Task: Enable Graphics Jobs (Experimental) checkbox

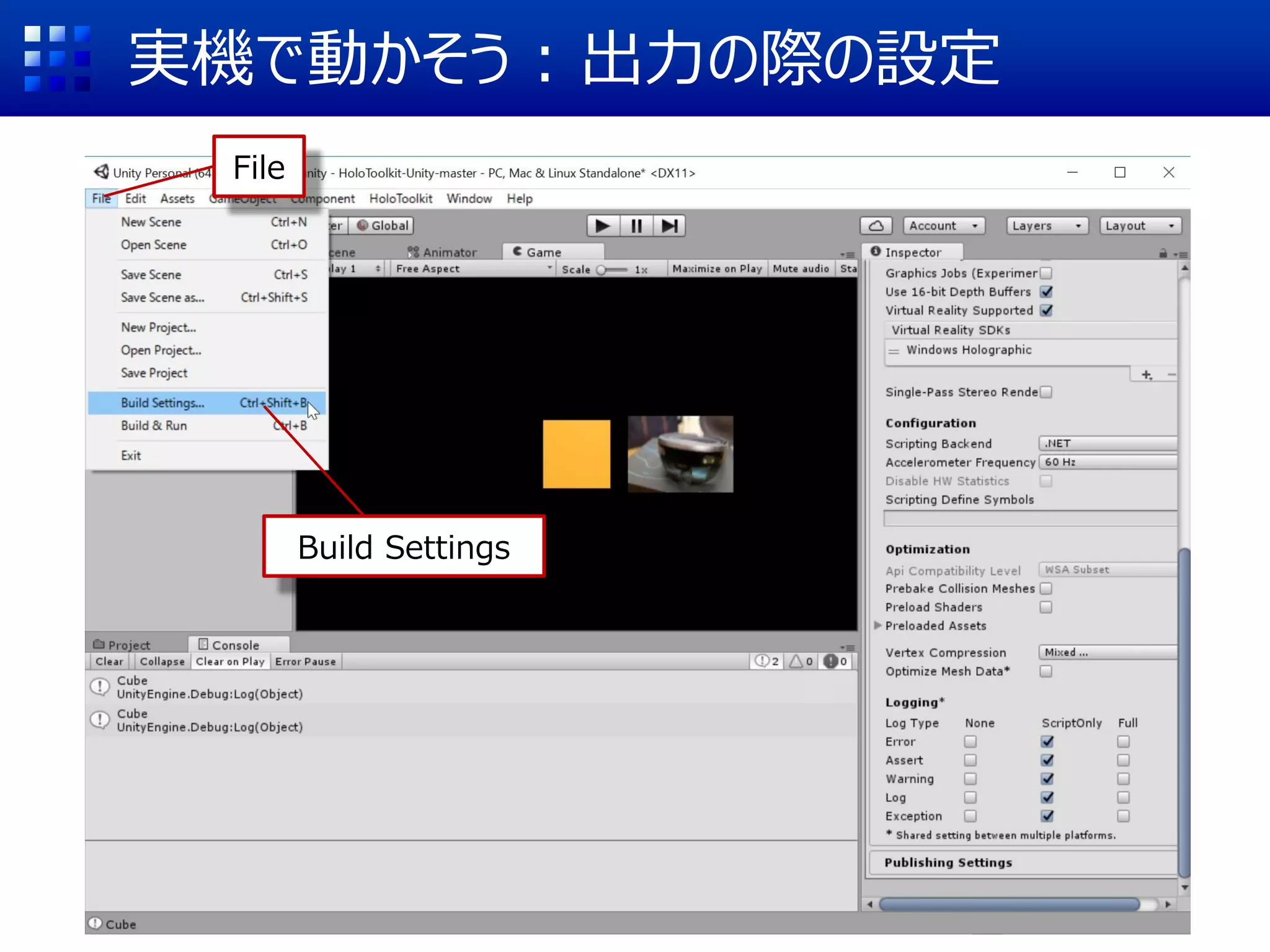Action: 1046,273
